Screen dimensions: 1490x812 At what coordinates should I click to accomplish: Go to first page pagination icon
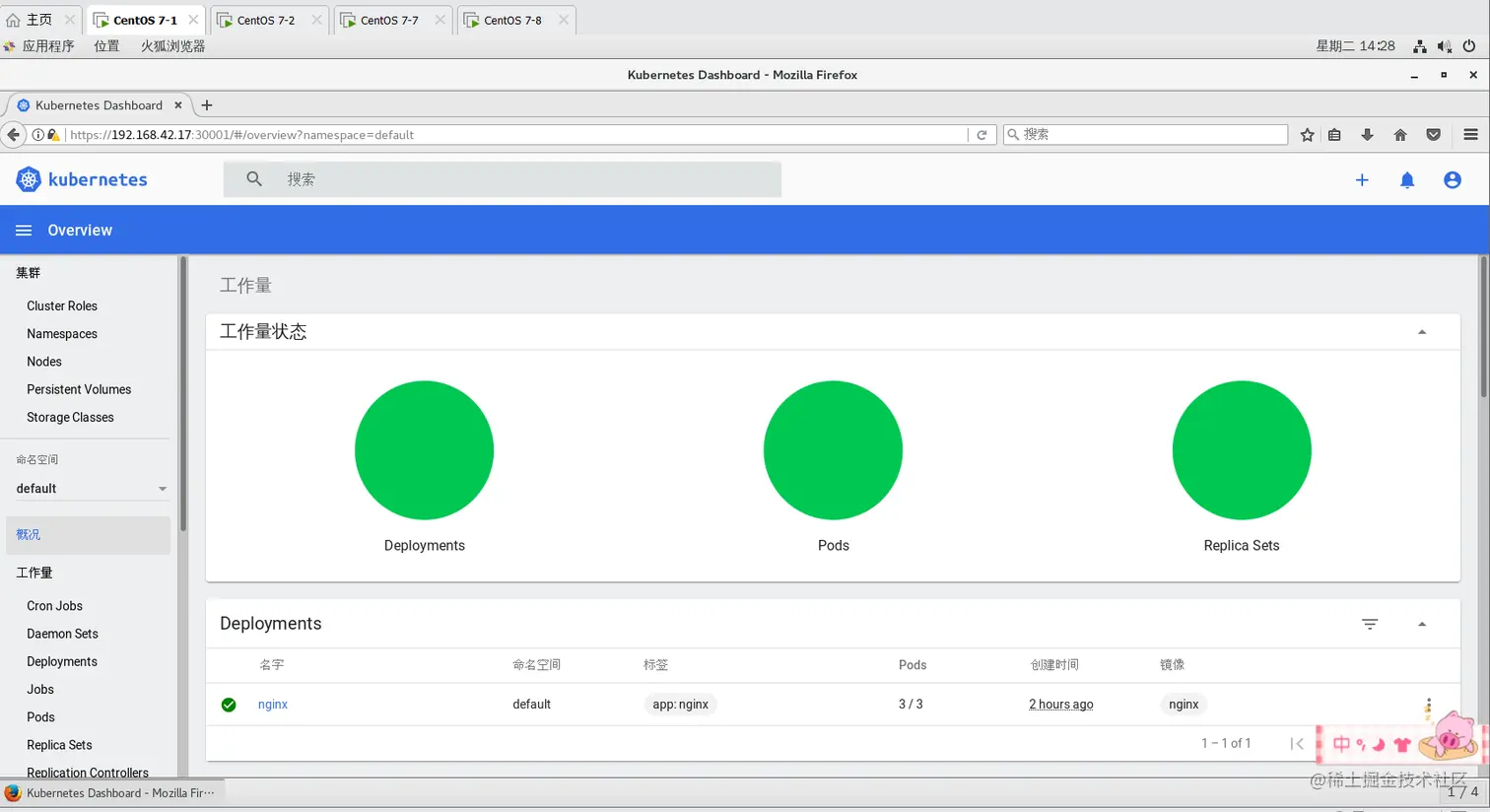tap(1297, 743)
